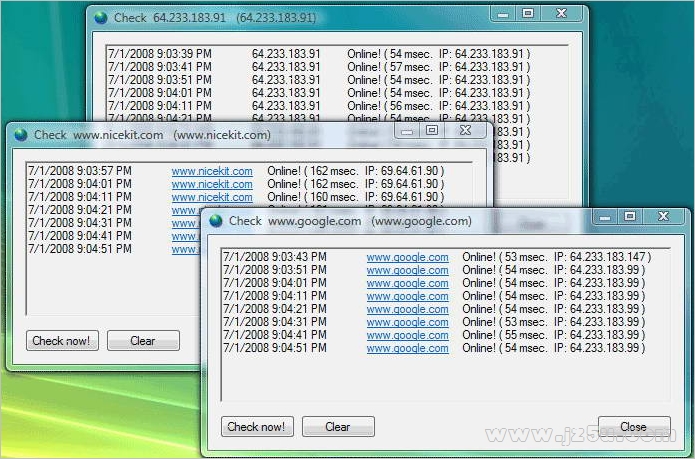The height and width of the screenshot is (459, 695).
Task: Click Check now! in the www.nicekit.com window
Action: (x=62, y=341)
